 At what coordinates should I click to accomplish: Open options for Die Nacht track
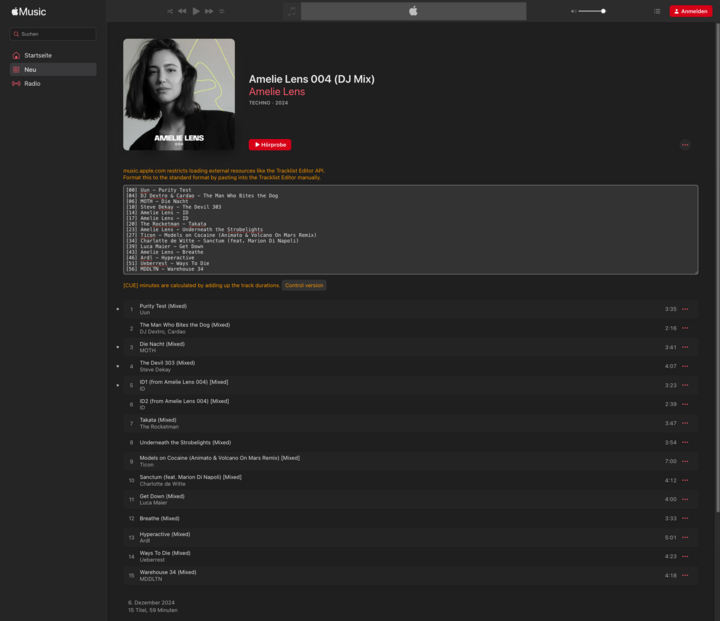click(685, 347)
